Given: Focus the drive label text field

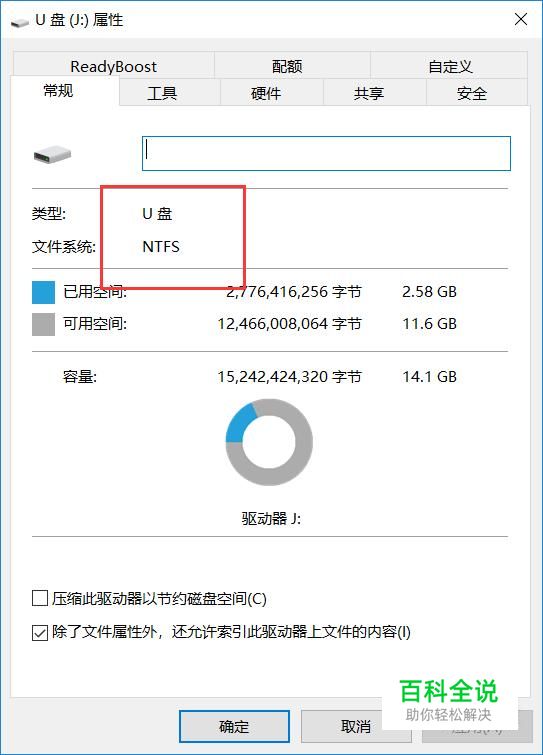Looking at the screenshot, I should [326, 154].
